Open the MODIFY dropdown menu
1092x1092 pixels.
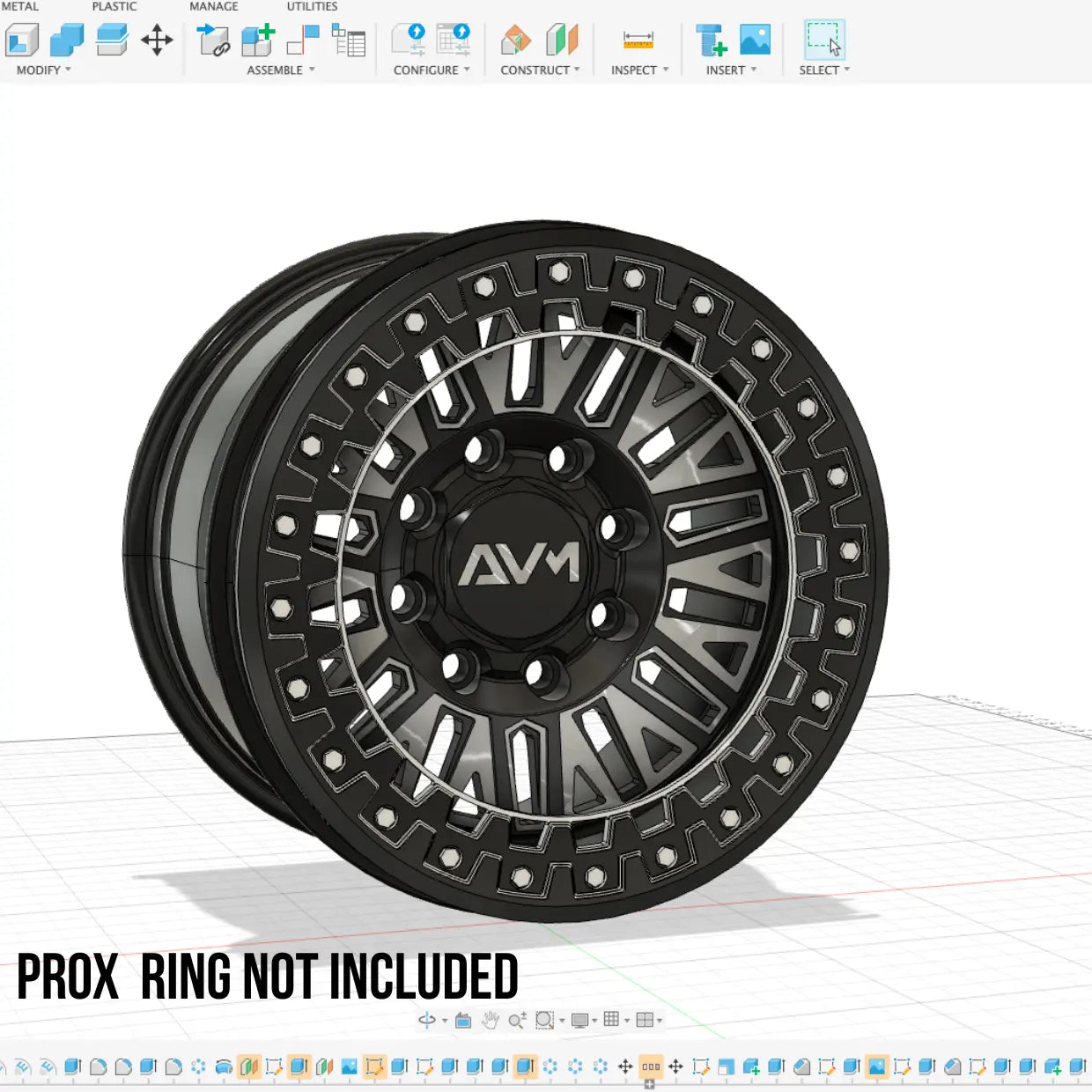point(43,70)
